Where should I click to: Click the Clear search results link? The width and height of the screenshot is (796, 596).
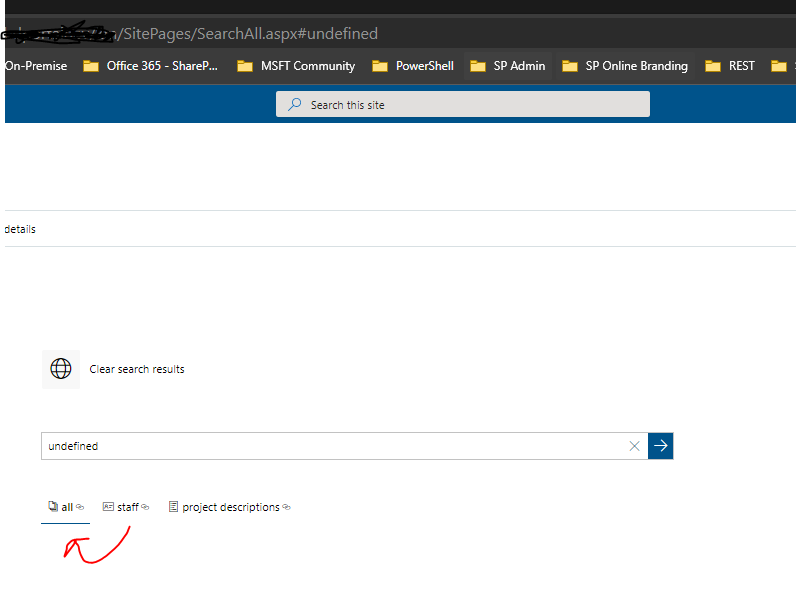click(137, 369)
